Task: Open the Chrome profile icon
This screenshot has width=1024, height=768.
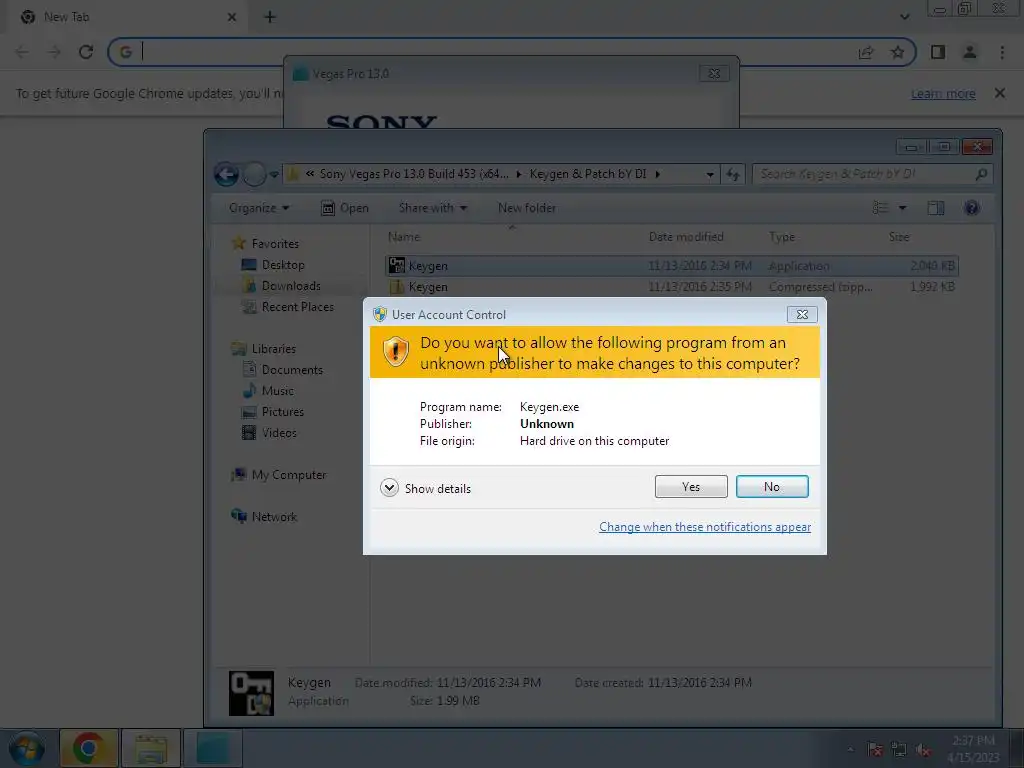Action: click(970, 52)
